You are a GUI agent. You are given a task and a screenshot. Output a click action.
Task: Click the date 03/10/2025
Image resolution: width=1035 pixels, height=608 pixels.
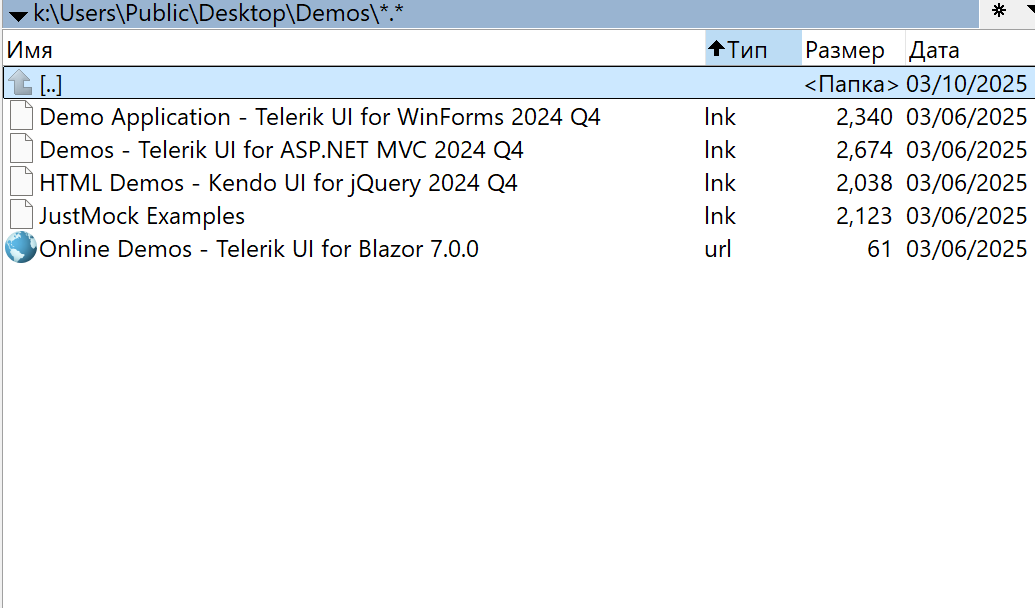[x=966, y=84]
